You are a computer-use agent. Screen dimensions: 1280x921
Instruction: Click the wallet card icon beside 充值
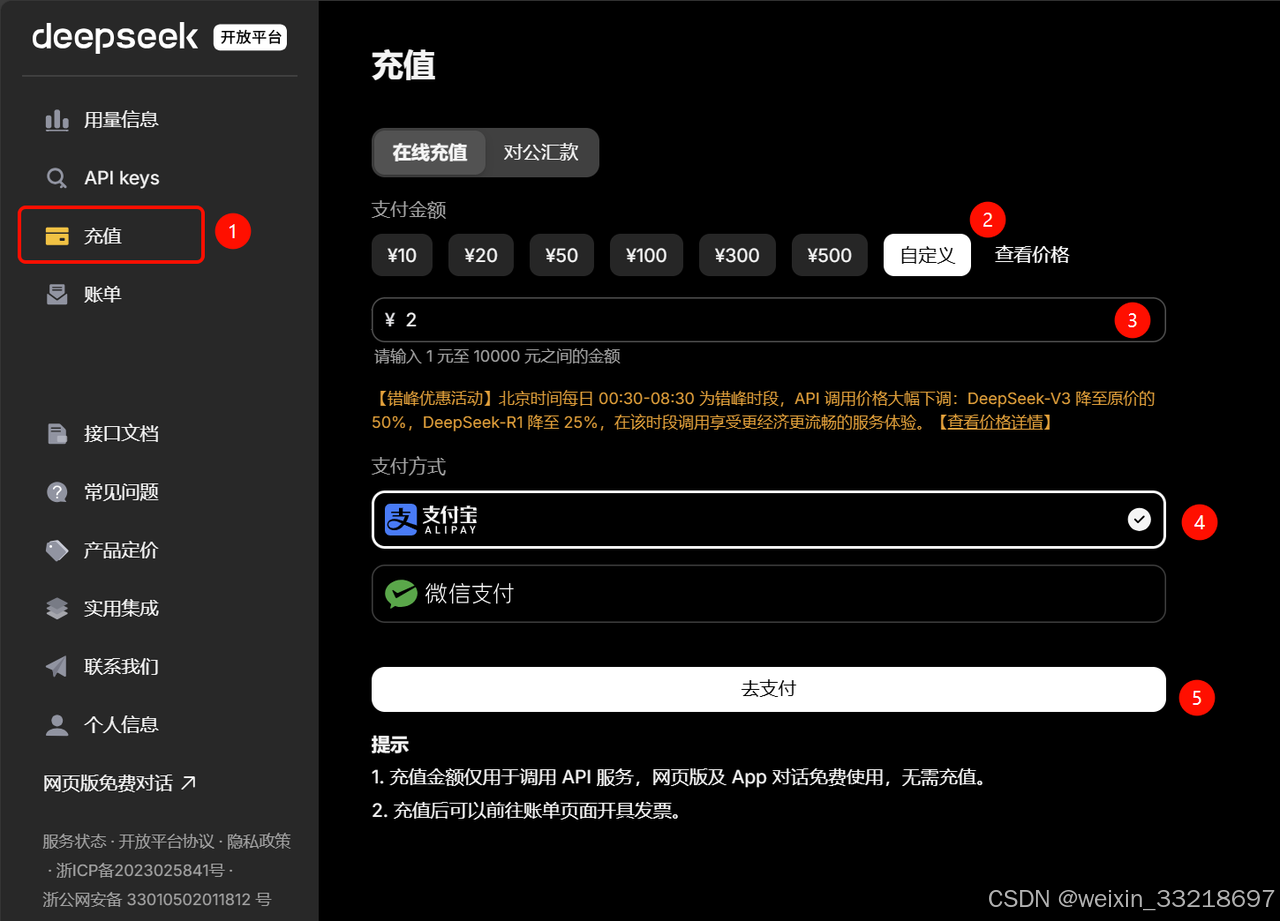(57, 236)
